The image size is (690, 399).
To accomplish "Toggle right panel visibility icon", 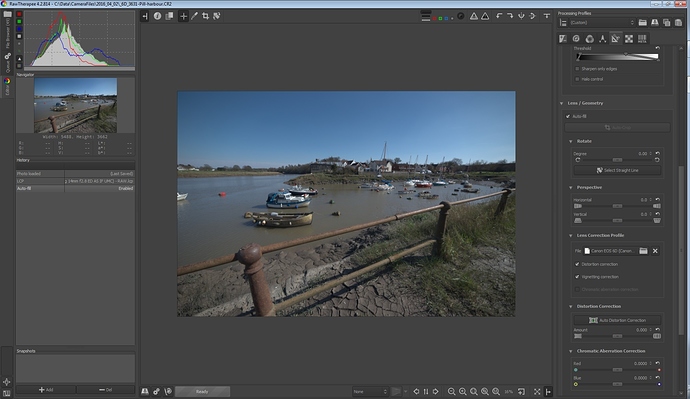I will pyautogui.click(x=548, y=391).
